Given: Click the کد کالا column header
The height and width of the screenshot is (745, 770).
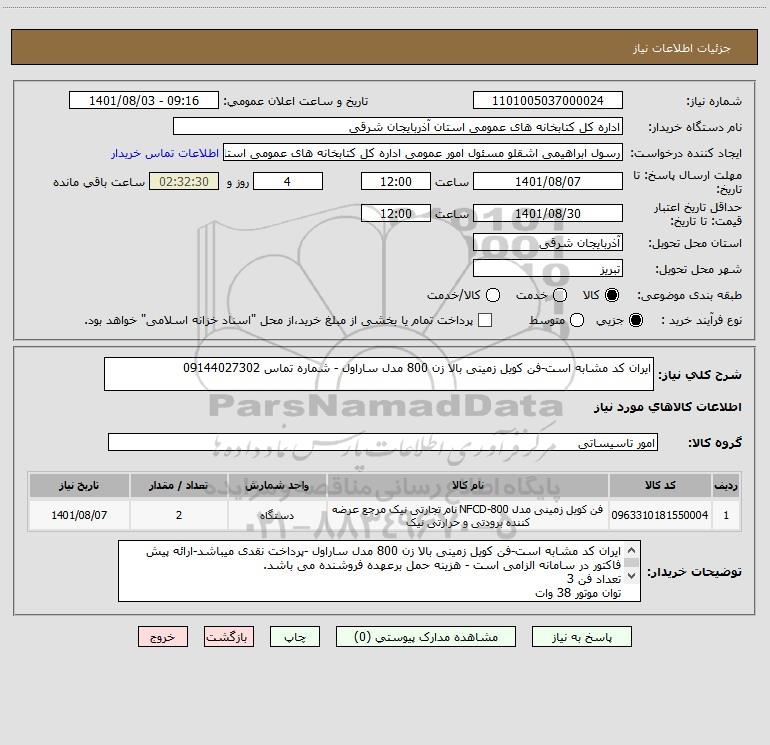Looking at the screenshot, I should pos(660,485).
